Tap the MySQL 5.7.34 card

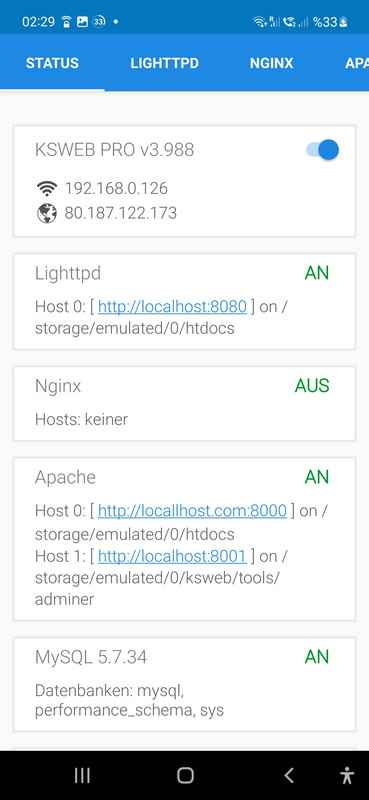click(x=184, y=684)
